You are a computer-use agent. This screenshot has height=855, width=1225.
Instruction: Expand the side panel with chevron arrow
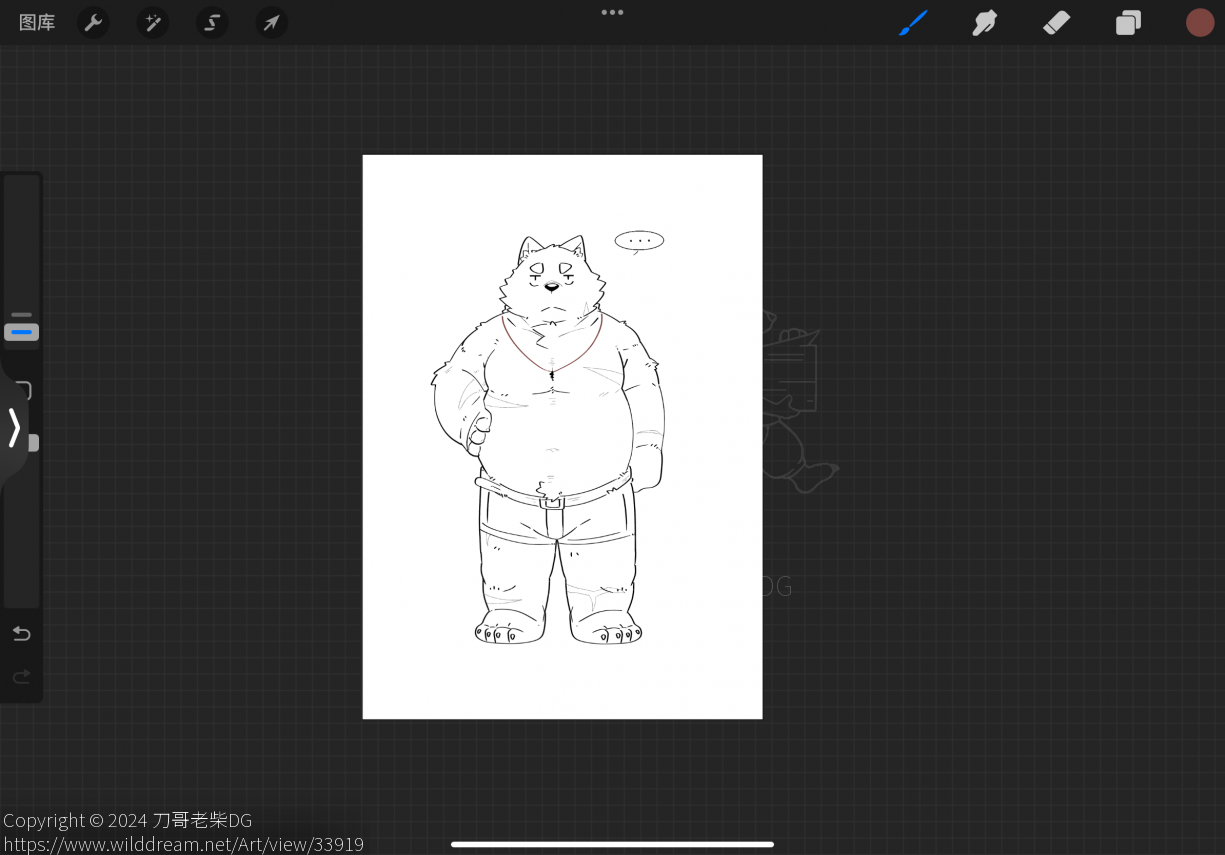pyautogui.click(x=14, y=428)
